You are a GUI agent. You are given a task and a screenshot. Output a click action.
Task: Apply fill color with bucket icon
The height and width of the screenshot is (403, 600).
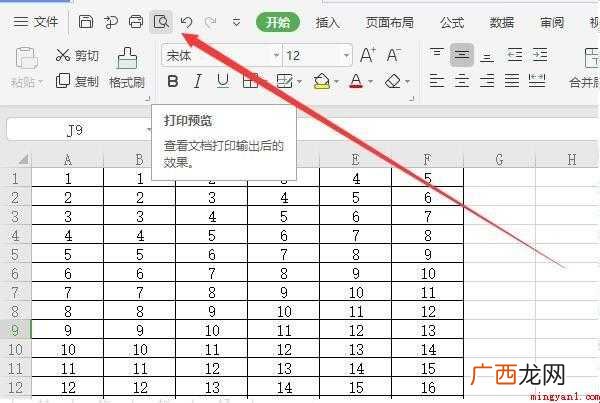click(x=321, y=81)
